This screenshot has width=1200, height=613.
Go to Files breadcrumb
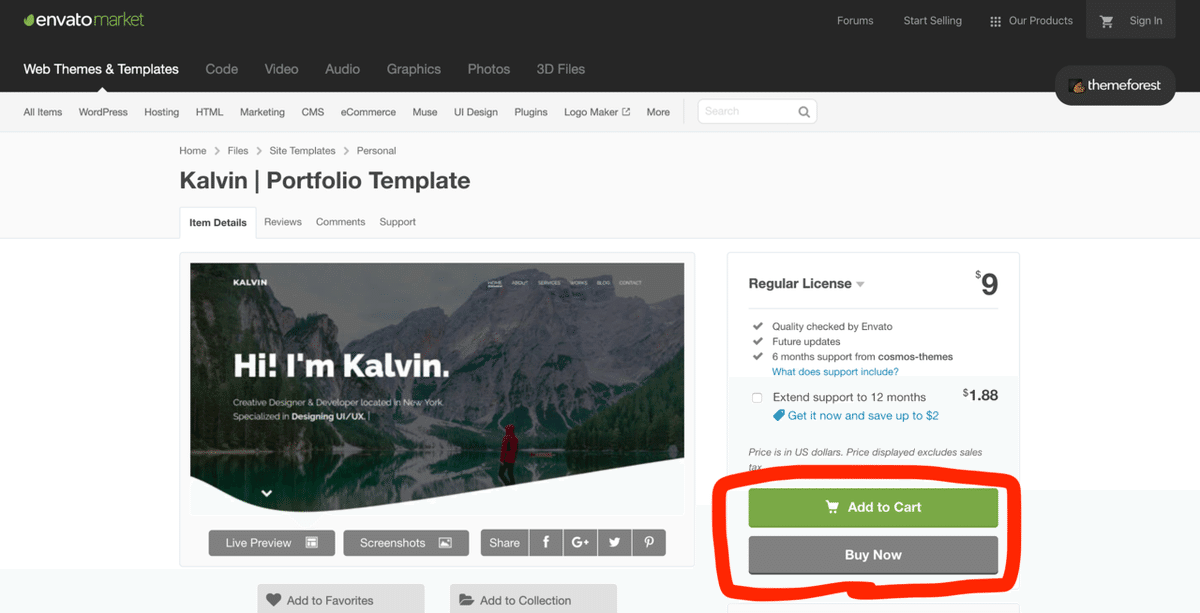point(238,151)
